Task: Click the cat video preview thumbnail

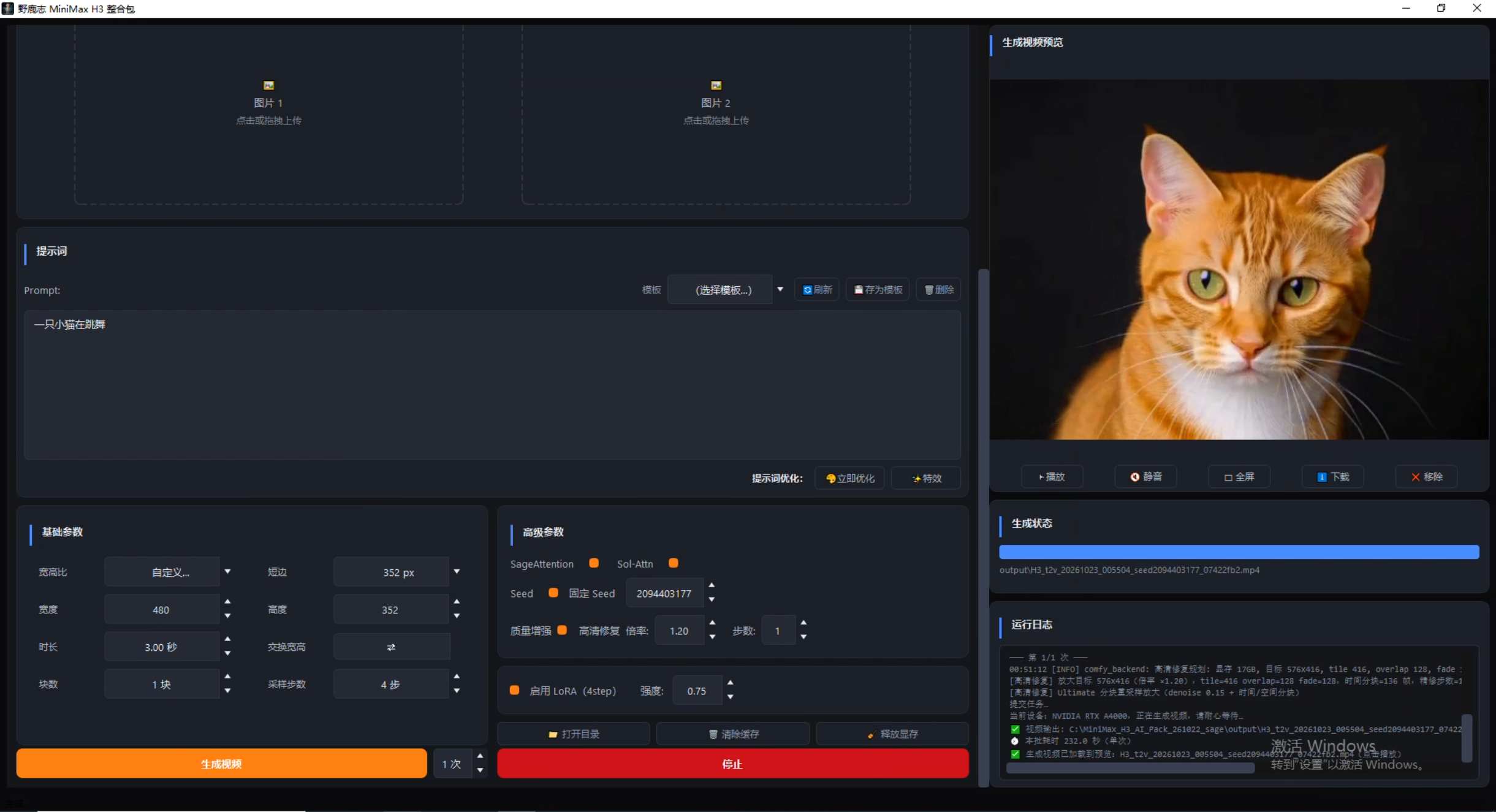Action: click(1239, 259)
